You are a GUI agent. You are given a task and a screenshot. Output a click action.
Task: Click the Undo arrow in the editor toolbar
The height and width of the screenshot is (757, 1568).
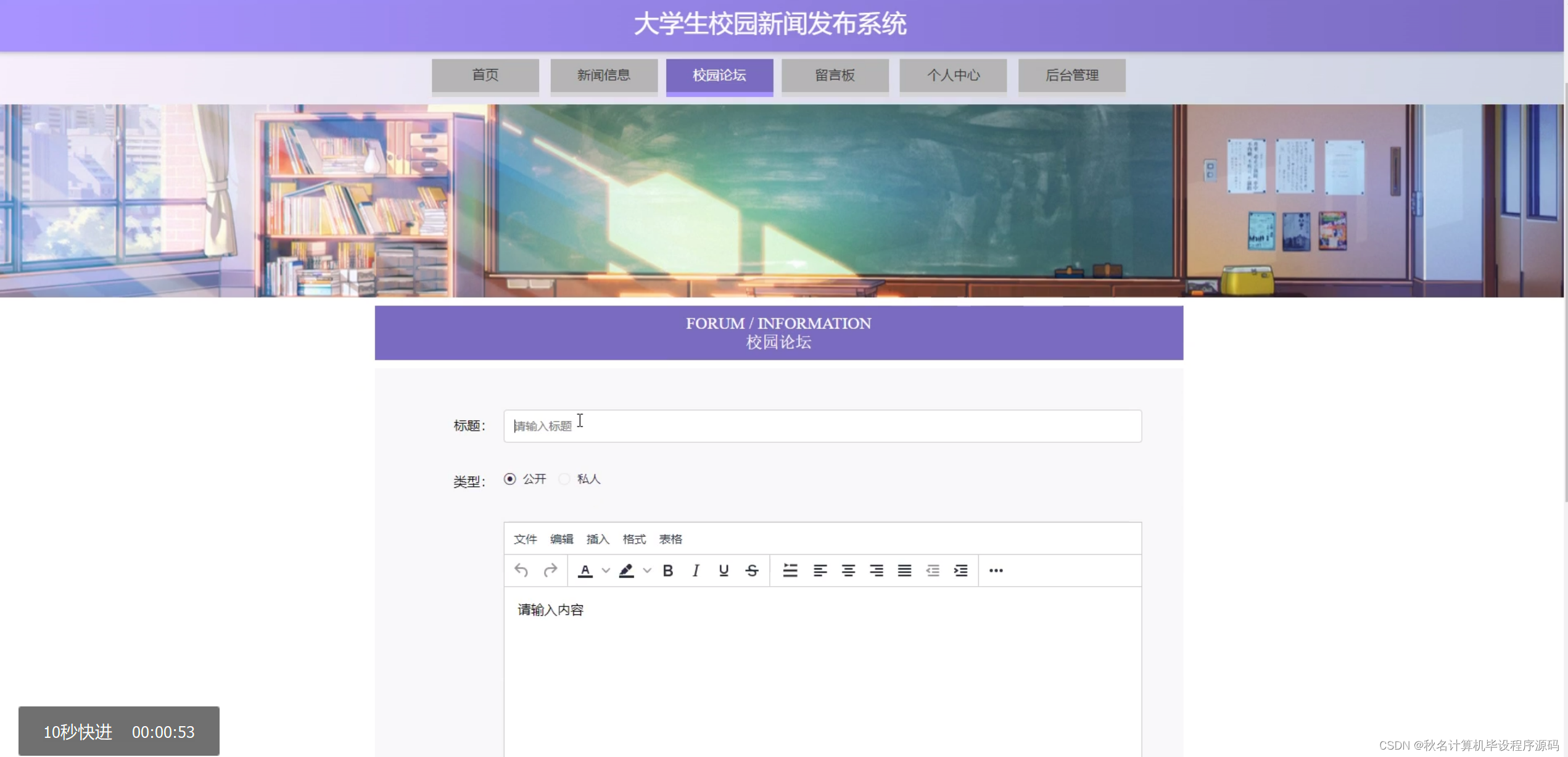[x=520, y=571]
